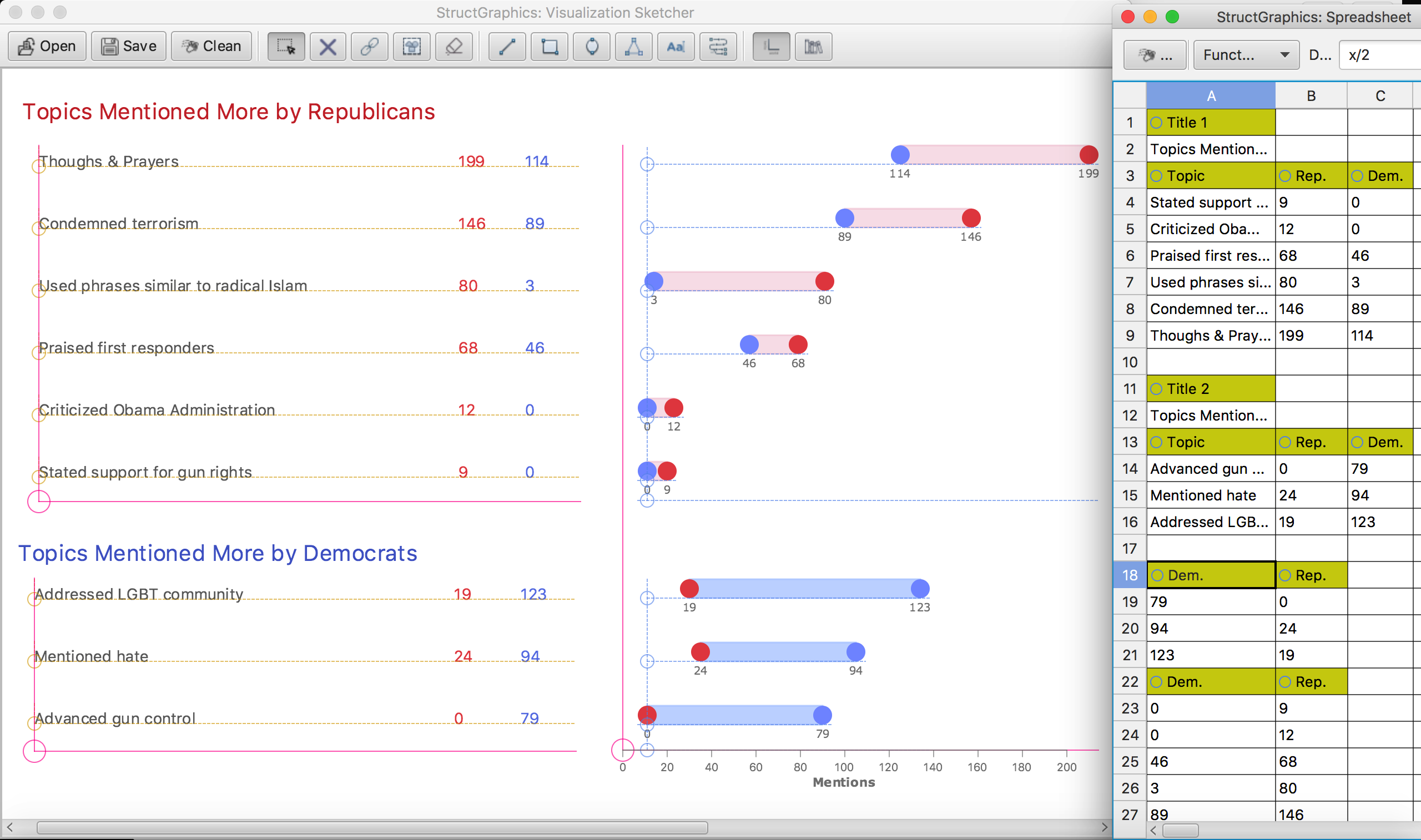Click the delete X tool
The height and width of the screenshot is (840, 1421).
(x=328, y=47)
